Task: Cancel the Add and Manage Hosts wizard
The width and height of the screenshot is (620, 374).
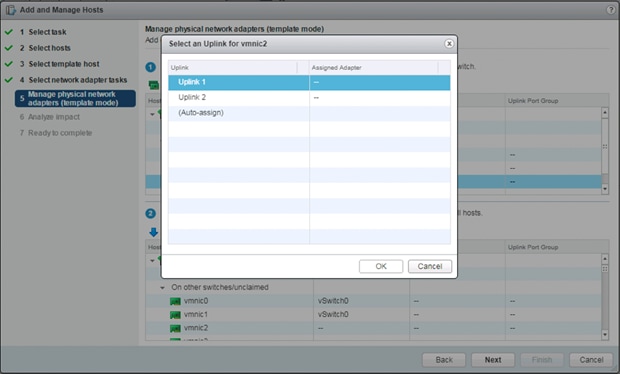Action: click(x=591, y=360)
